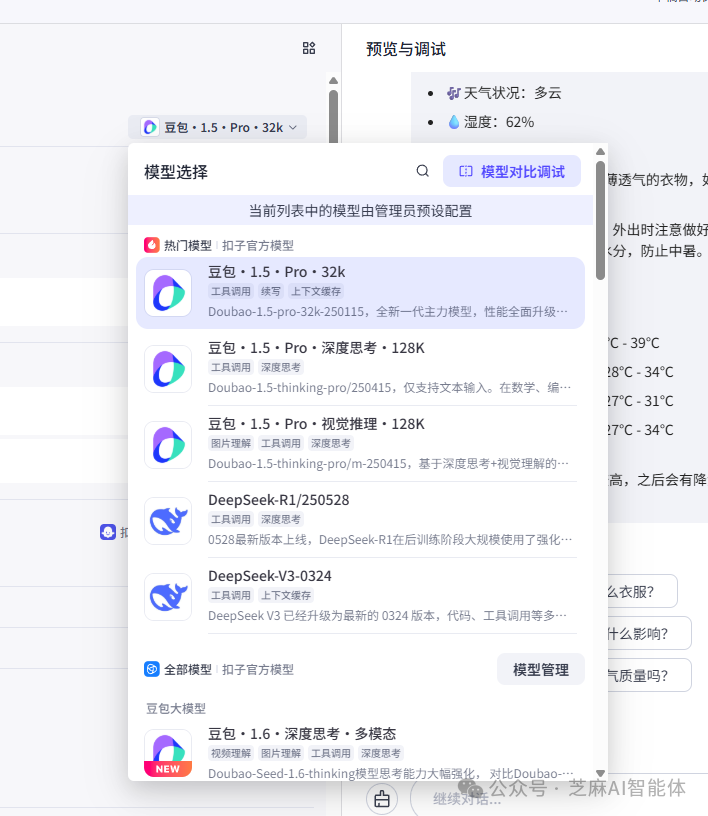Click the 全部模型 section icon
The width and height of the screenshot is (708, 816).
pyautogui.click(x=151, y=669)
